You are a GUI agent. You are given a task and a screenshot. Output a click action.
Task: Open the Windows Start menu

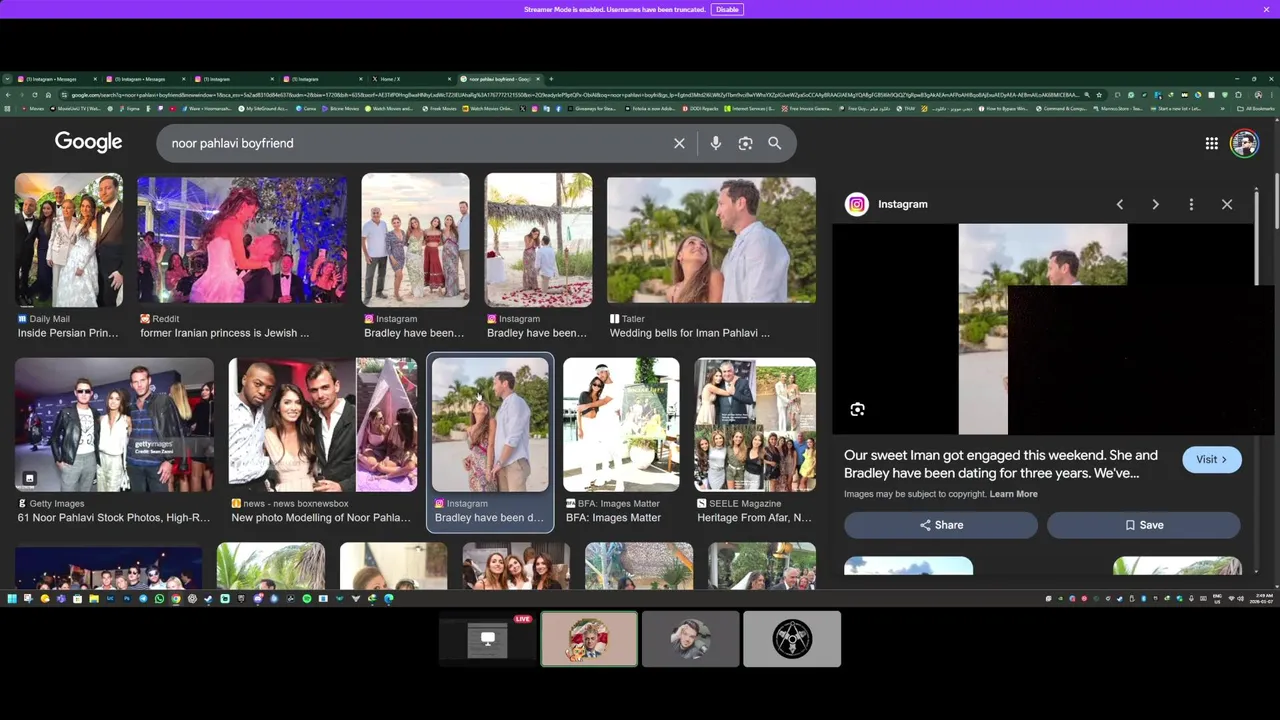(x=12, y=598)
